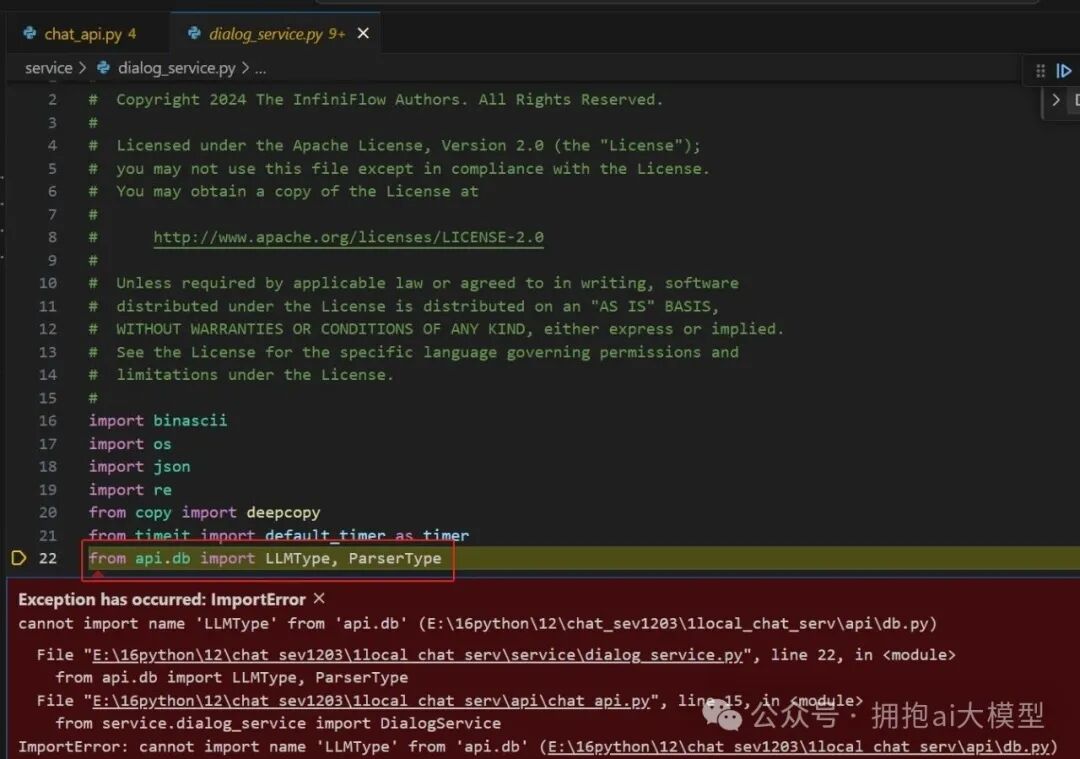1080x759 pixels.
Task: Expand the right-side panel chevron
Action: [x=1057, y=100]
